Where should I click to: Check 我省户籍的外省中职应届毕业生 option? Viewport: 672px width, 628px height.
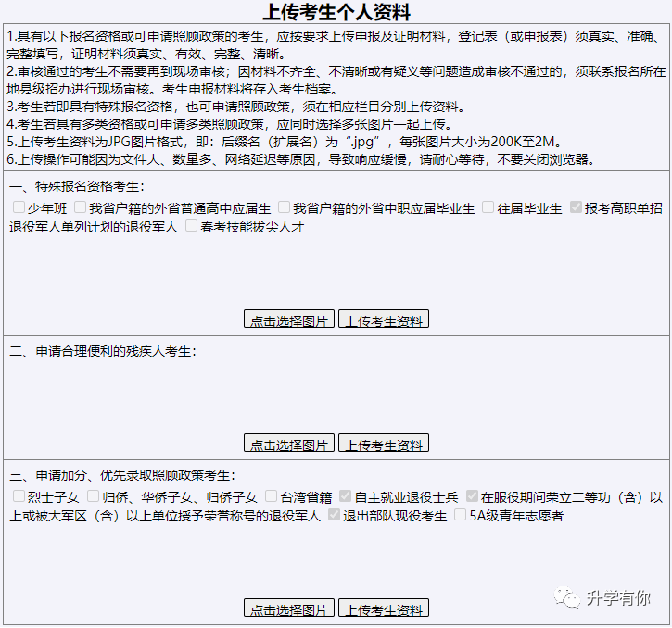point(284,207)
